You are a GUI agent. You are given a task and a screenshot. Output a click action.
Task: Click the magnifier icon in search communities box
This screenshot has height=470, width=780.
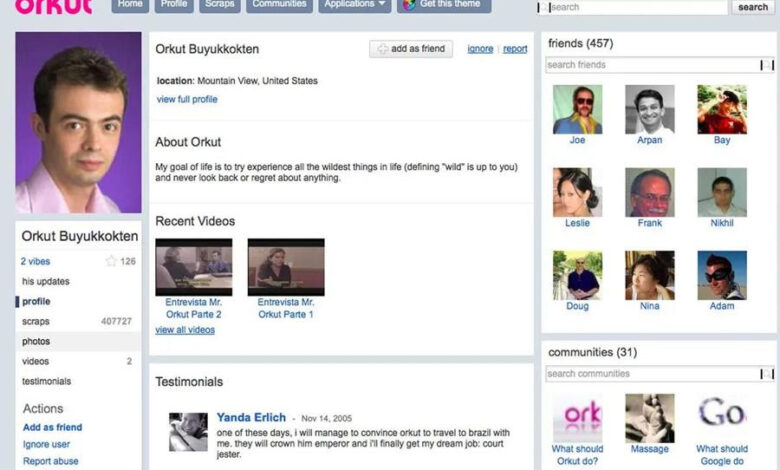[767, 374]
